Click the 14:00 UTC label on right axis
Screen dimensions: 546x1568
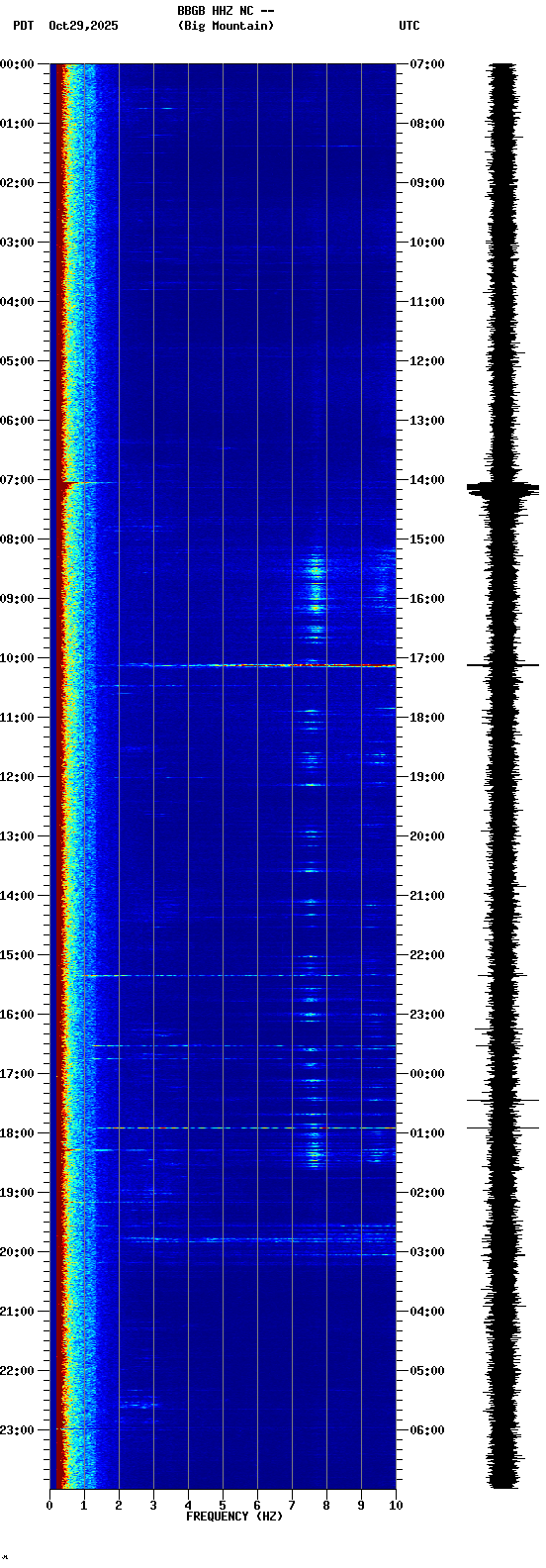(x=427, y=480)
